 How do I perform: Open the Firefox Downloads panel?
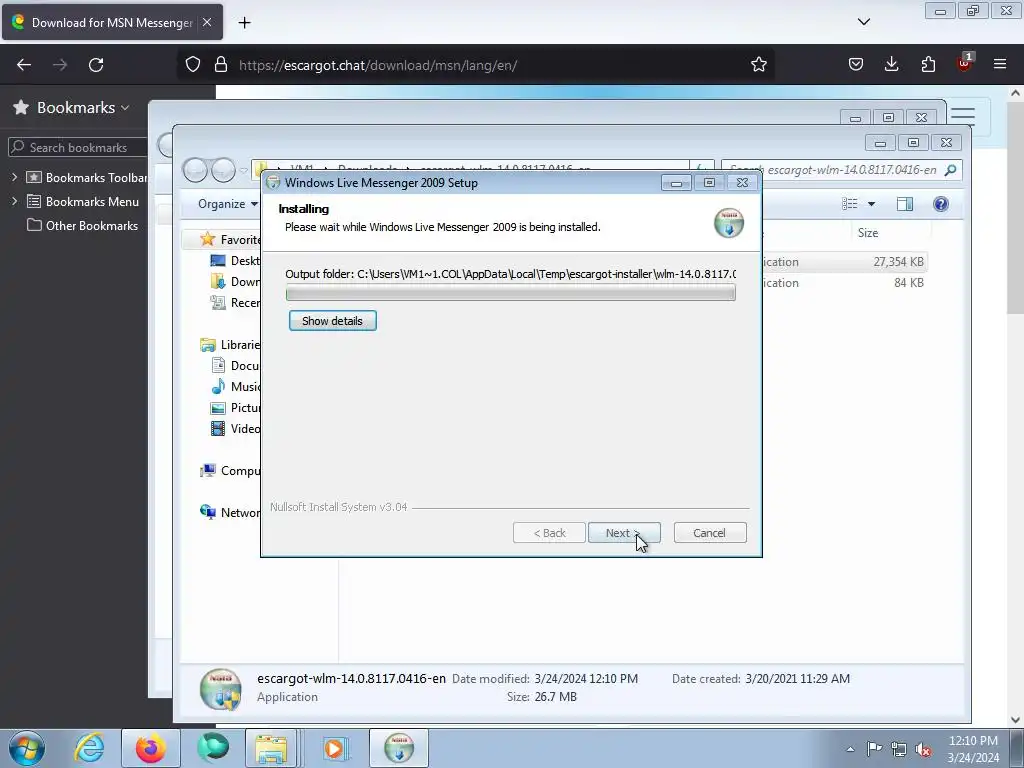891,65
